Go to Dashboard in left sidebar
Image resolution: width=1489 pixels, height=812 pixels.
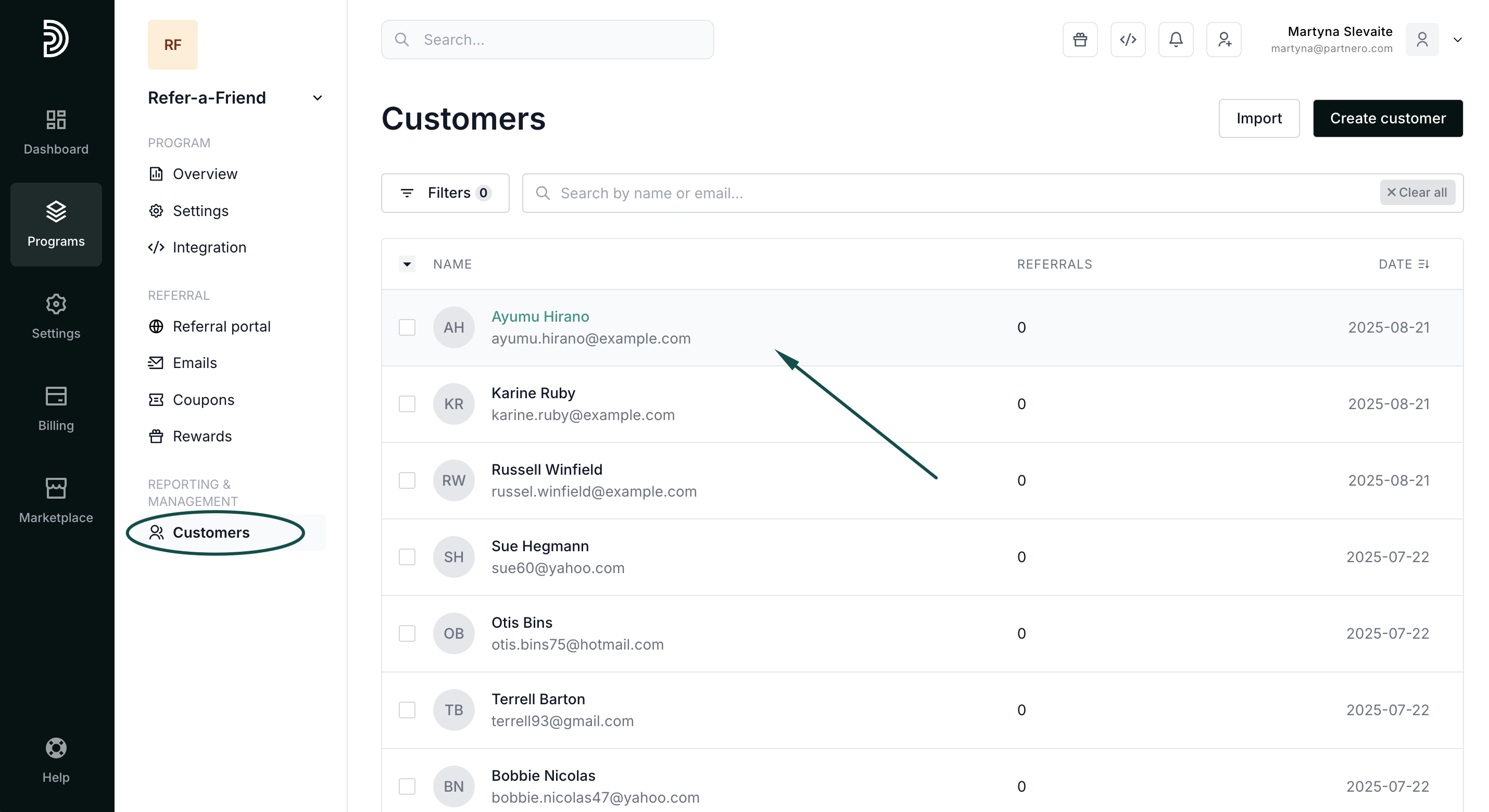pos(56,132)
